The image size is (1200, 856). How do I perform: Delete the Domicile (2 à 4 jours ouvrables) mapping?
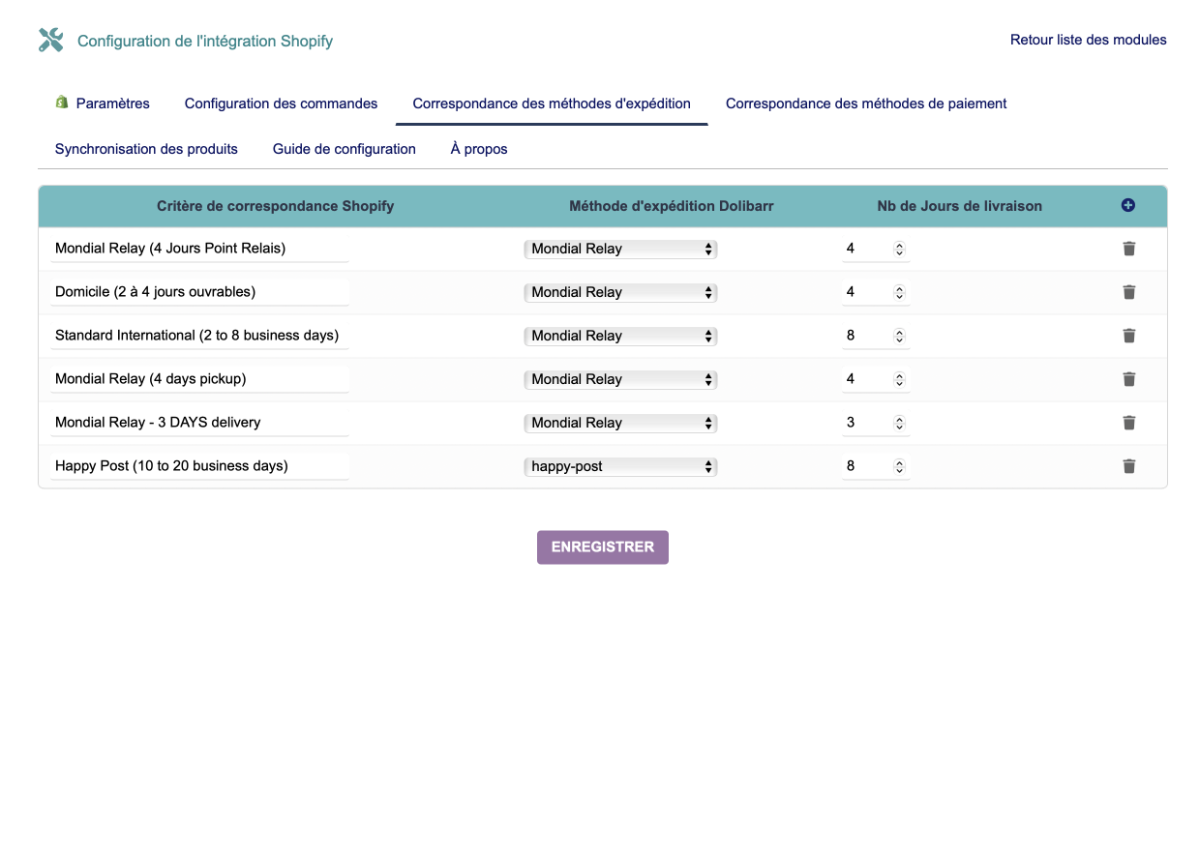point(1129,292)
